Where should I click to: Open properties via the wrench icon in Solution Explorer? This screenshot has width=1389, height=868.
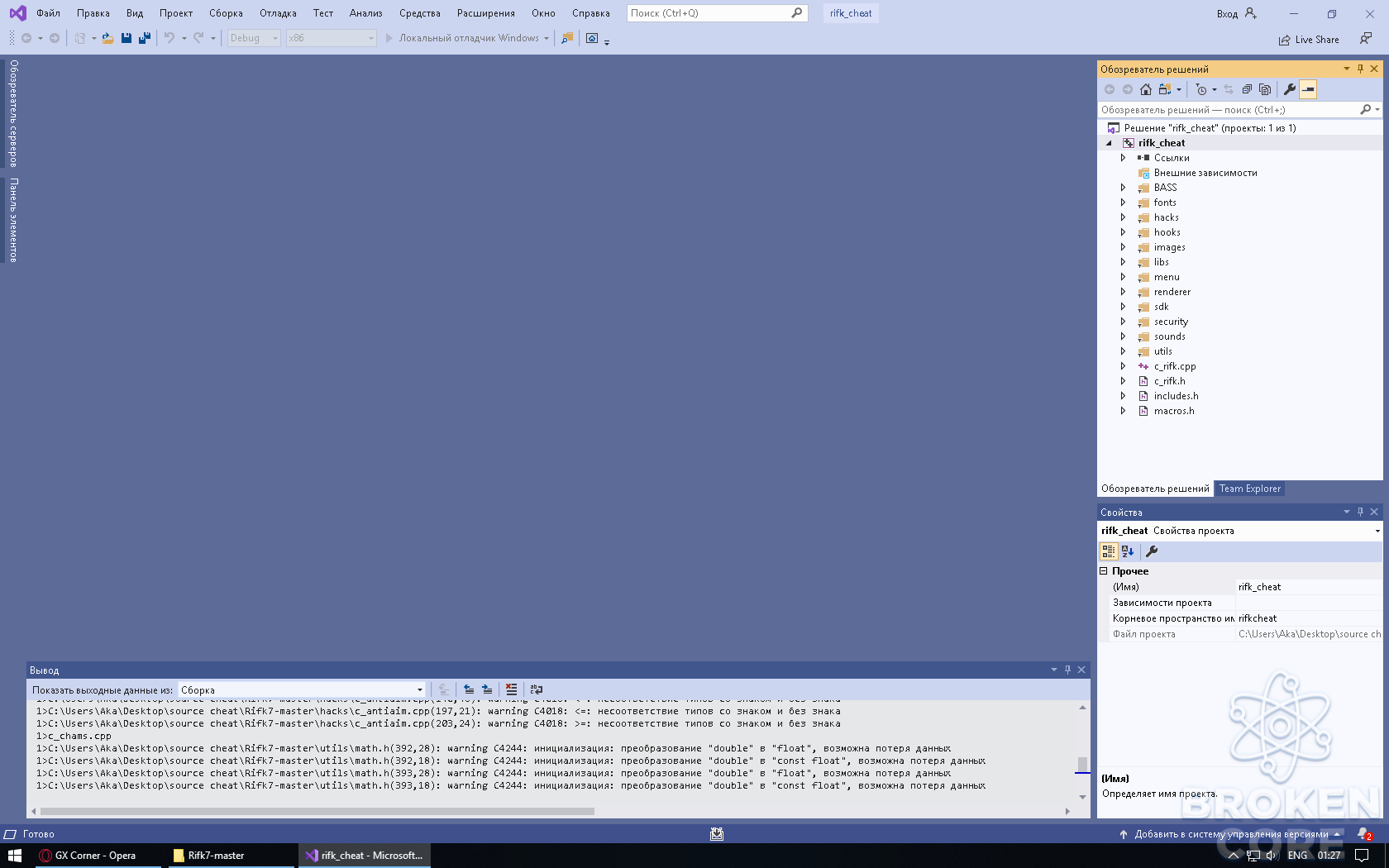point(1290,89)
